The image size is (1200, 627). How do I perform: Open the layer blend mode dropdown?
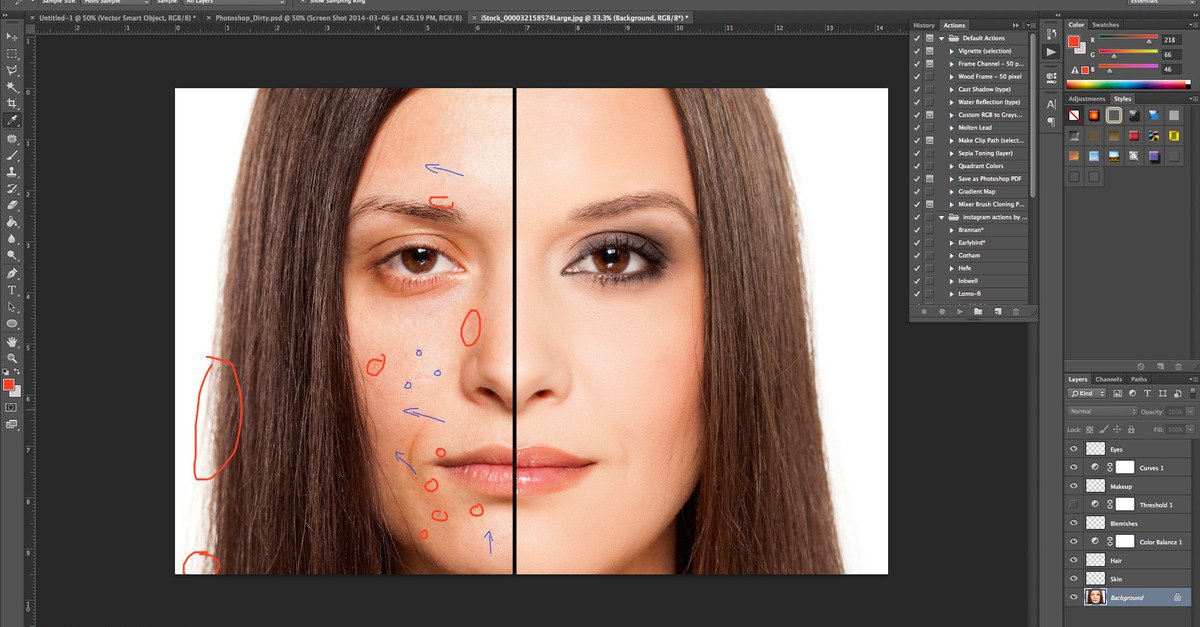(1102, 411)
